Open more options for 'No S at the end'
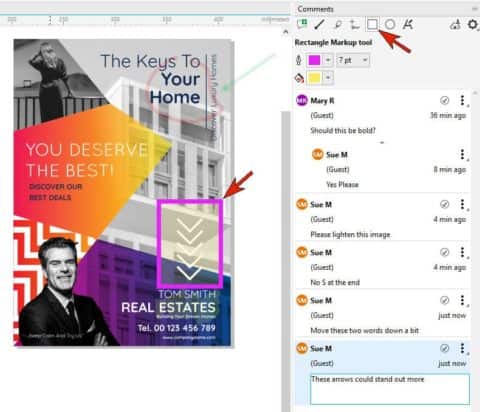 (462, 252)
